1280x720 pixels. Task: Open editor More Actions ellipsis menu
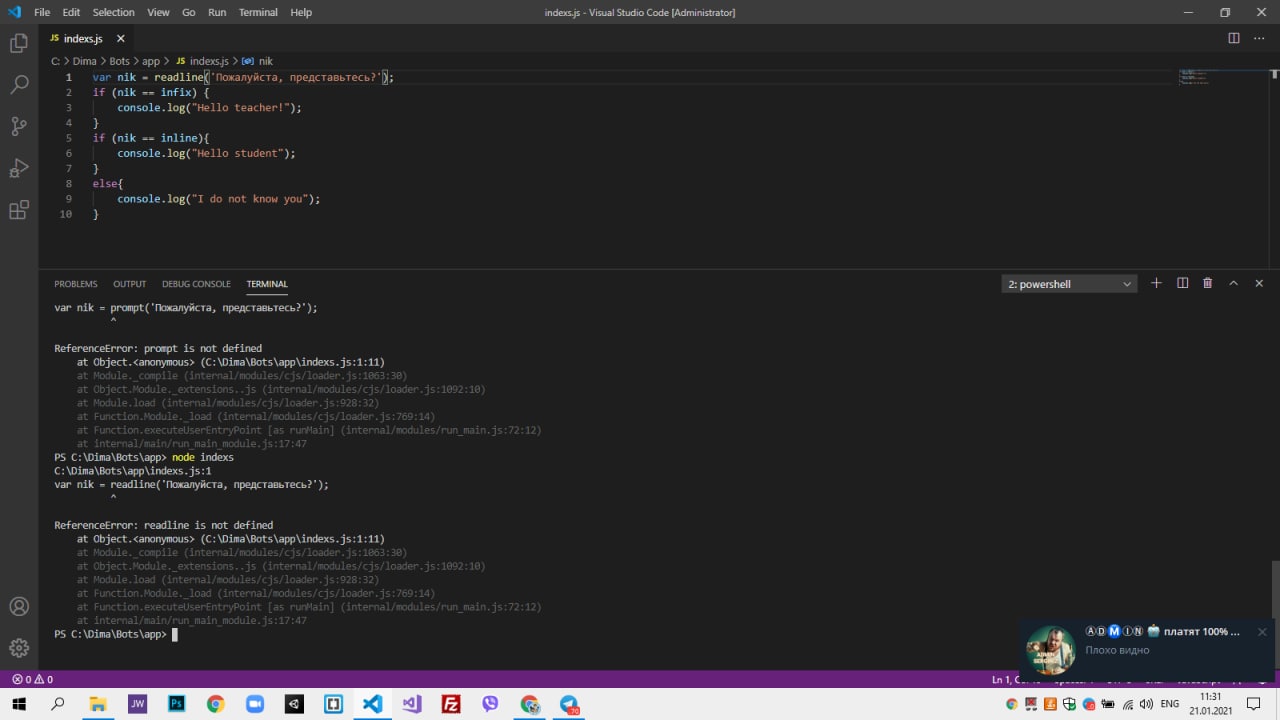[x=1260, y=38]
